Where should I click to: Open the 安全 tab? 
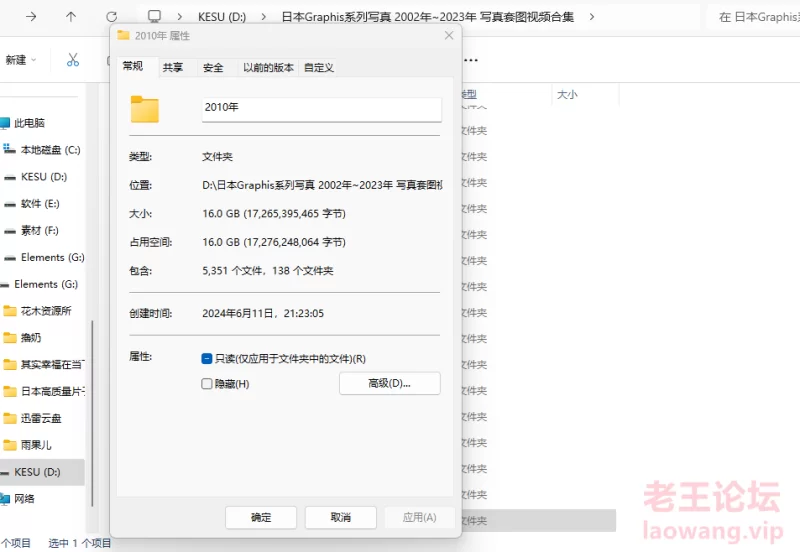coord(213,67)
